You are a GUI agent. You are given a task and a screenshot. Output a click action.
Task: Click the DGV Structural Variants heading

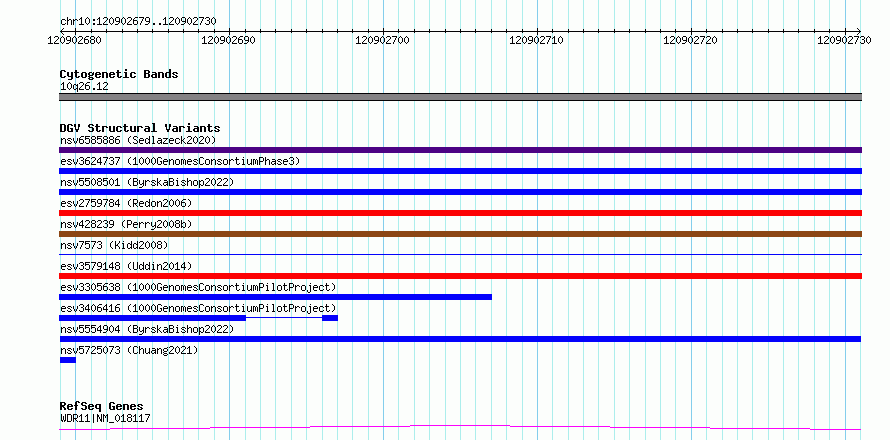coord(140,128)
